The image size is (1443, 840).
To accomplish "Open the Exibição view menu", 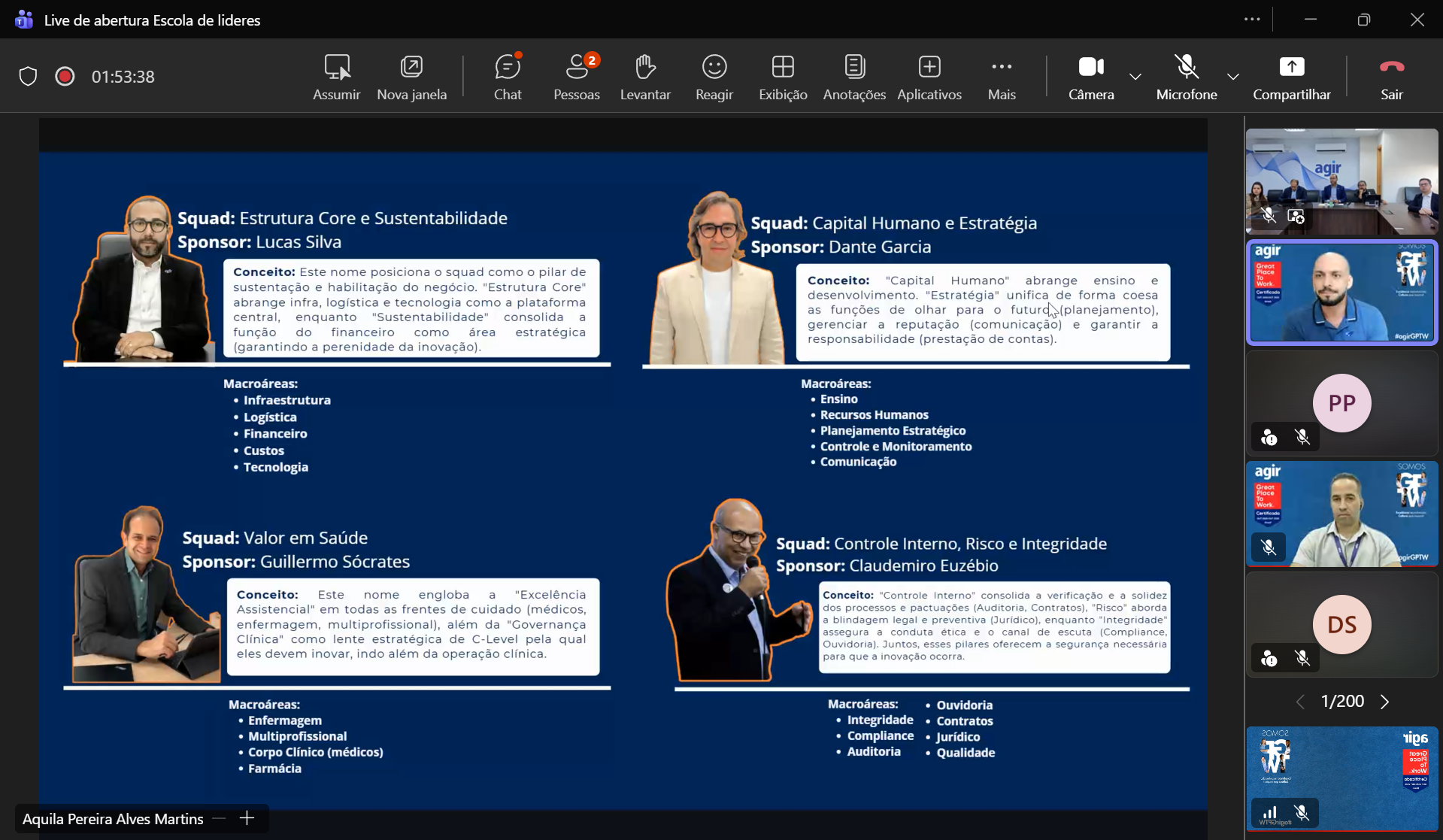I will click(783, 77).
